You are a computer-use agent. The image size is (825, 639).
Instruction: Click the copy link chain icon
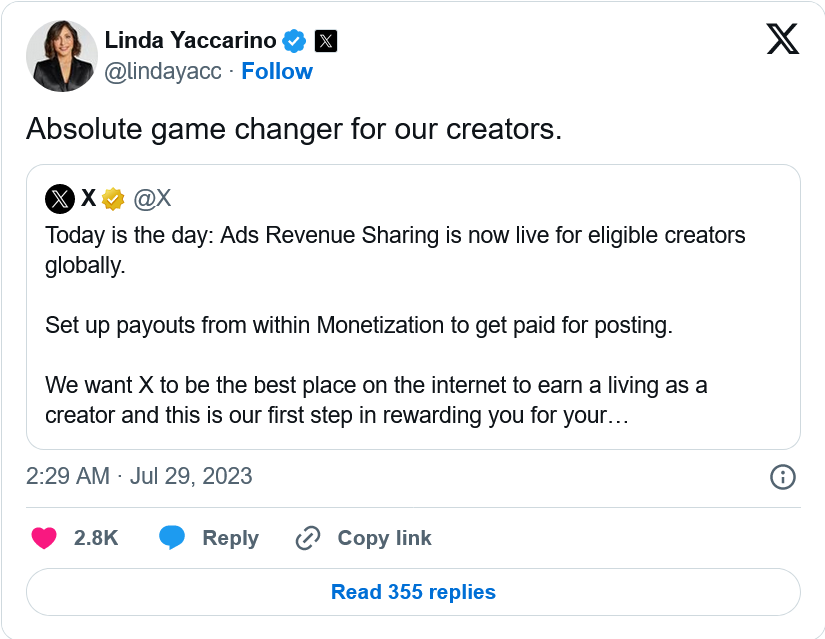pos(307,539)
